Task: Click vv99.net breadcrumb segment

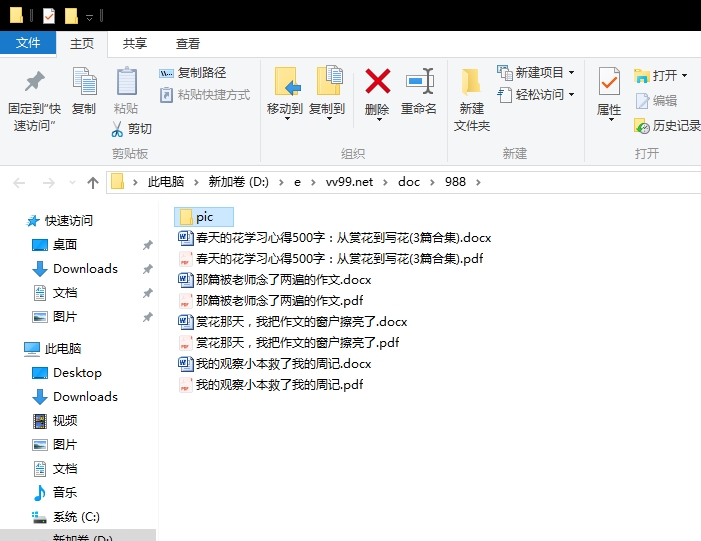Action: click(350, 182)
